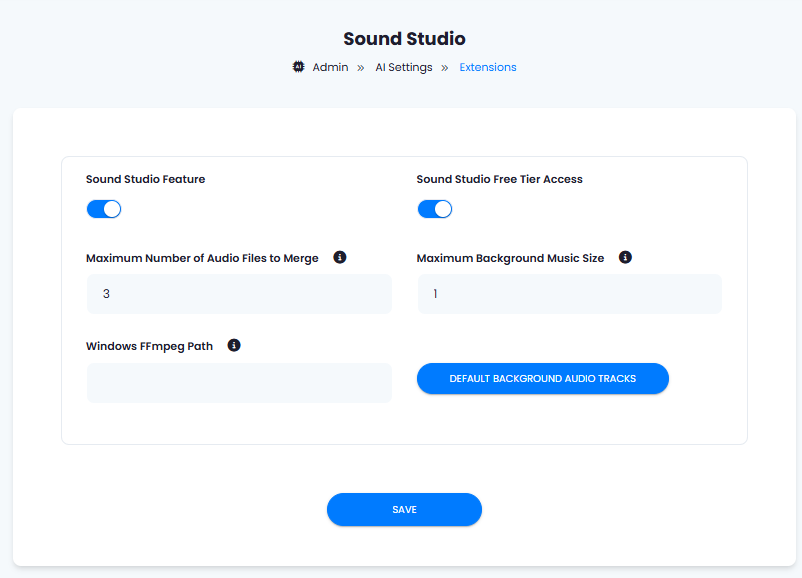Turn off Sound Studio Free Tier Access
Viewport: 802px width, 578px height.
(435, 209)
